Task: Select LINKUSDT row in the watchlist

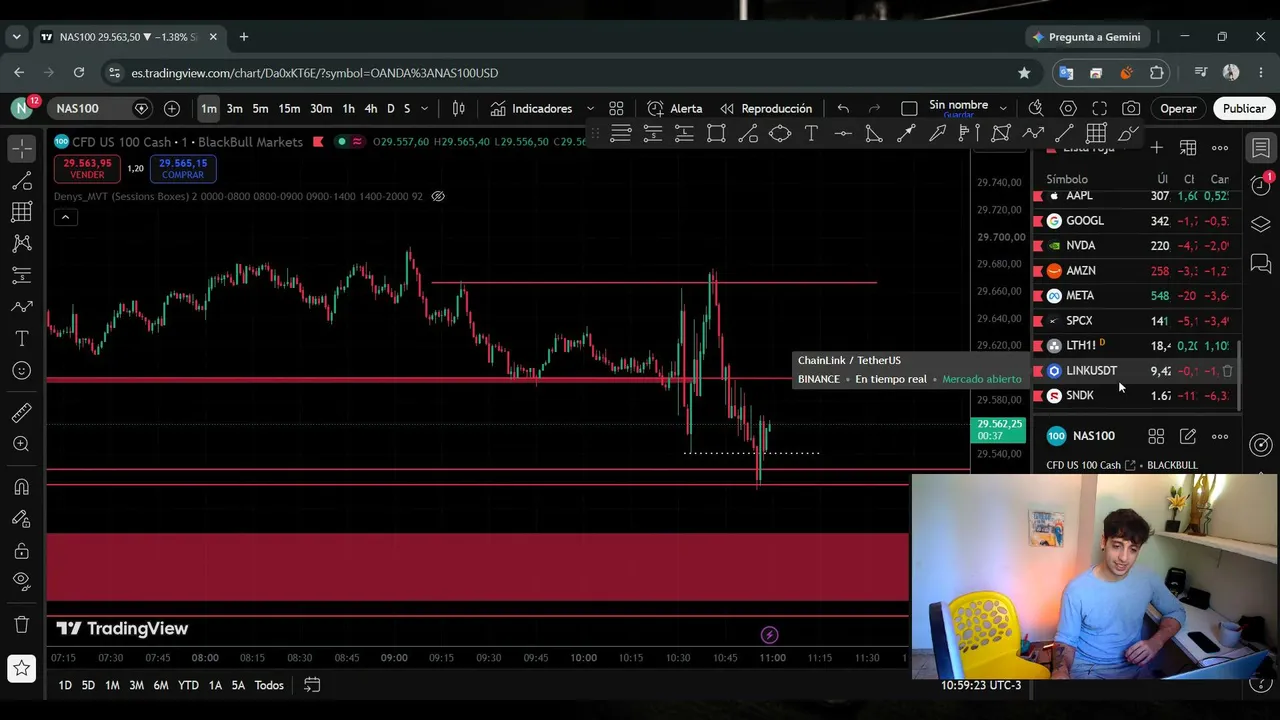Action: [1135, 370]
